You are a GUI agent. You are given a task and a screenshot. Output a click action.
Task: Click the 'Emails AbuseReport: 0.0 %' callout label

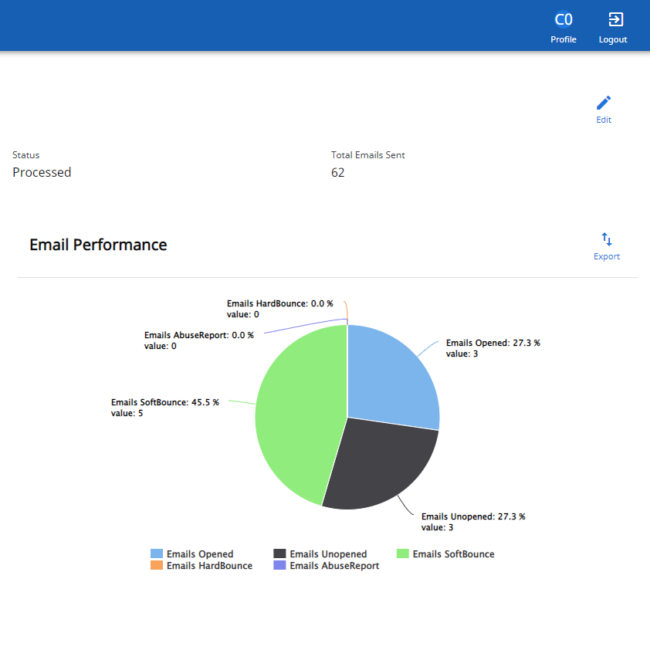198,336
